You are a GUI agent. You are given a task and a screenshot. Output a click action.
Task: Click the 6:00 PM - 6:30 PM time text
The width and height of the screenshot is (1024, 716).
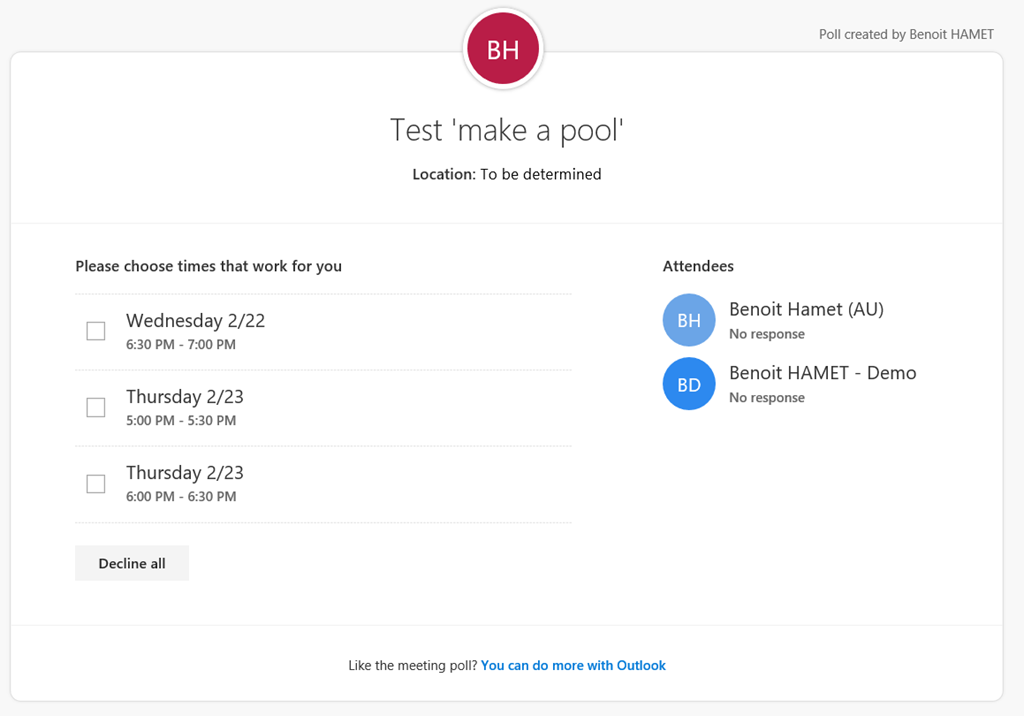[181, 497]
